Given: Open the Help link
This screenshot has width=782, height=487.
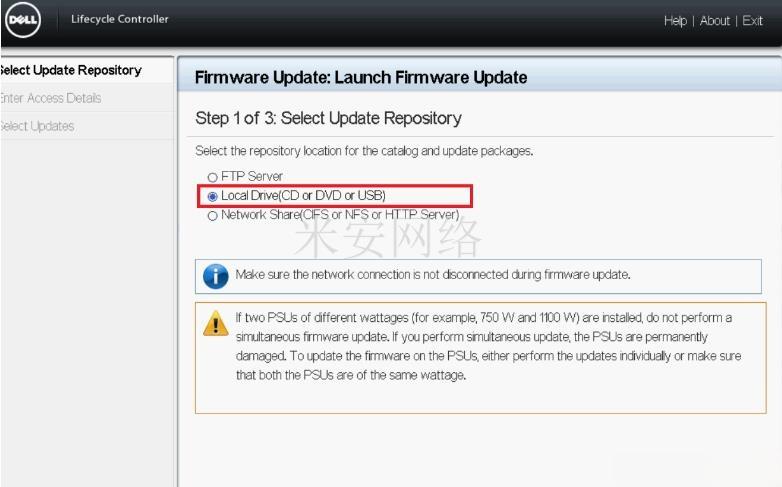Looking at the screenshot, I should [675, 20].
